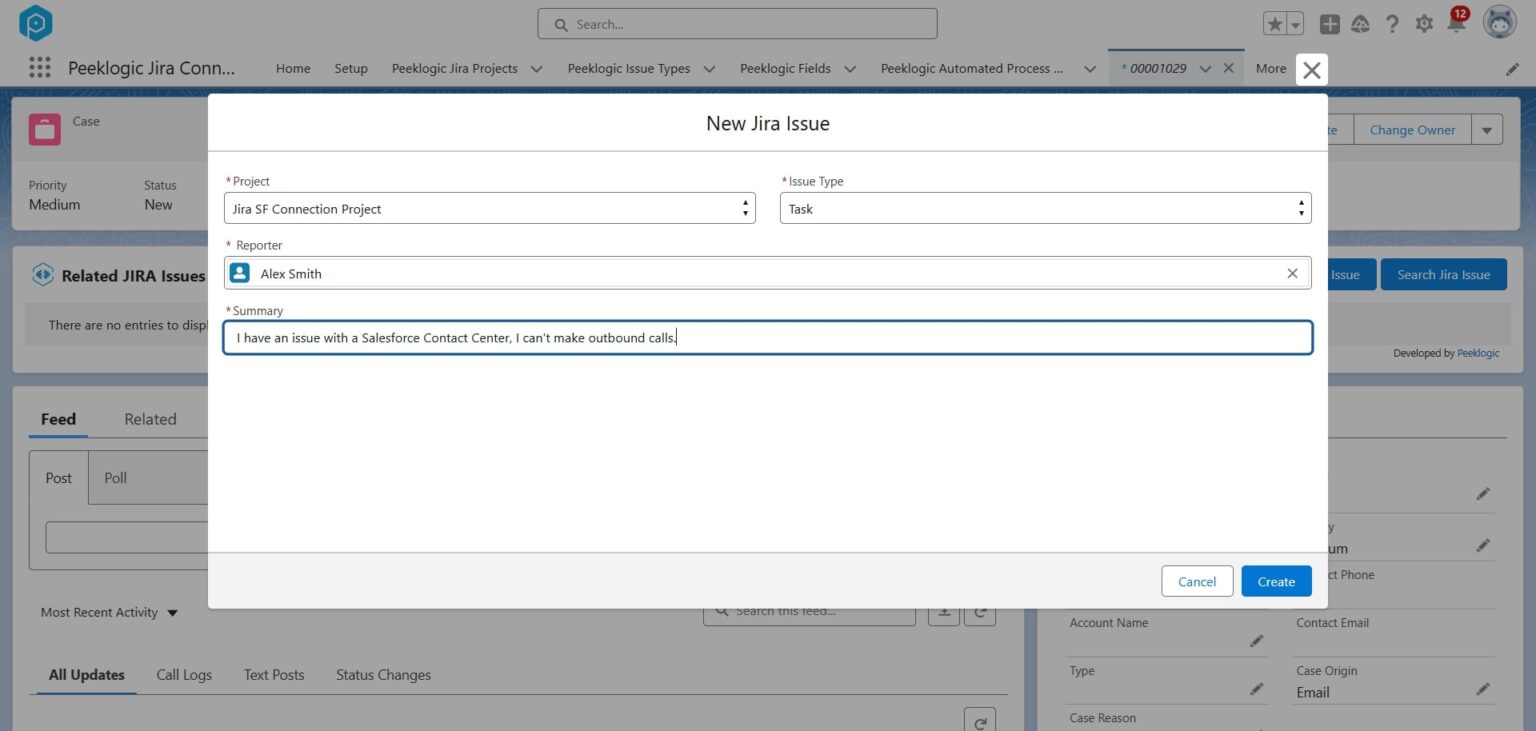The width and height of the screenshot is (1536, 731).
Task: Clear Alex Smith from the Reporter field
Action: pos(1292,272)
